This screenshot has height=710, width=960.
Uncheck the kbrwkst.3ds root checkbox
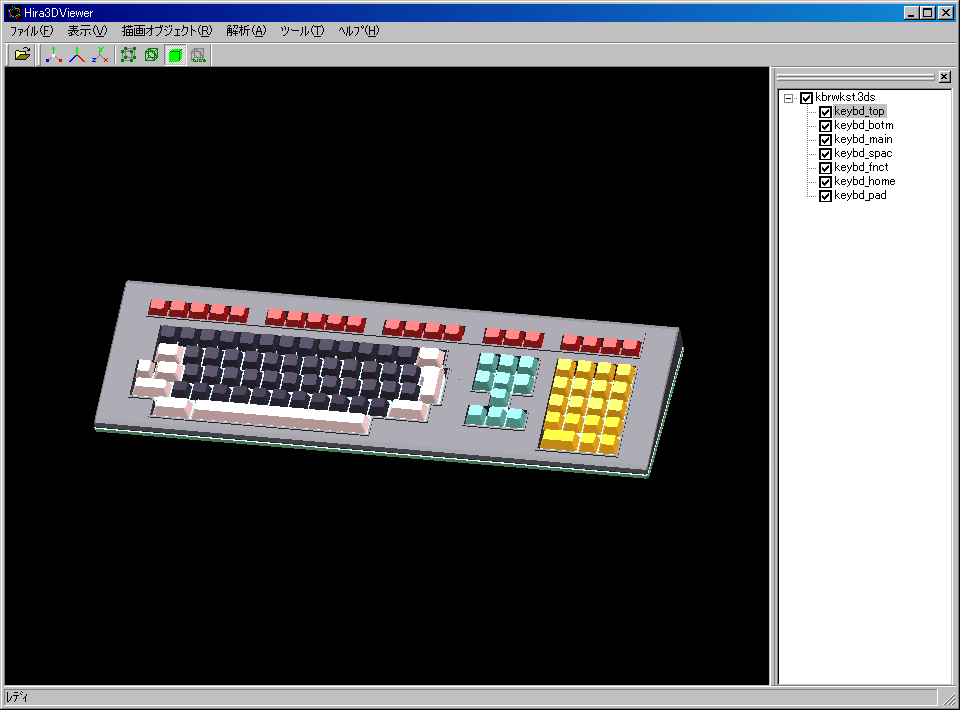pos(806,98)
